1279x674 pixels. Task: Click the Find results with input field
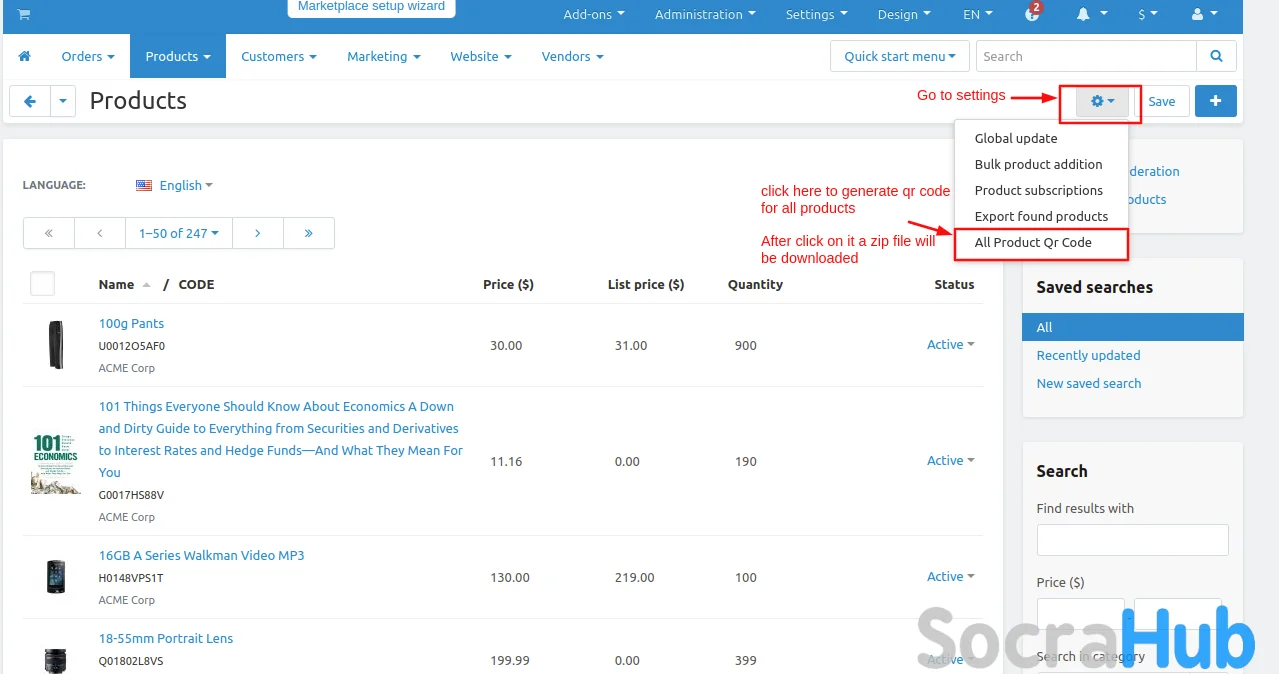[x=1132, y=540]
